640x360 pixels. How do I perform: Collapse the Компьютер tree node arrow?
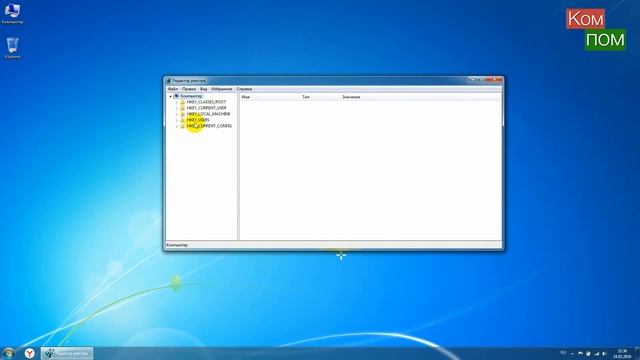[171, 96]
